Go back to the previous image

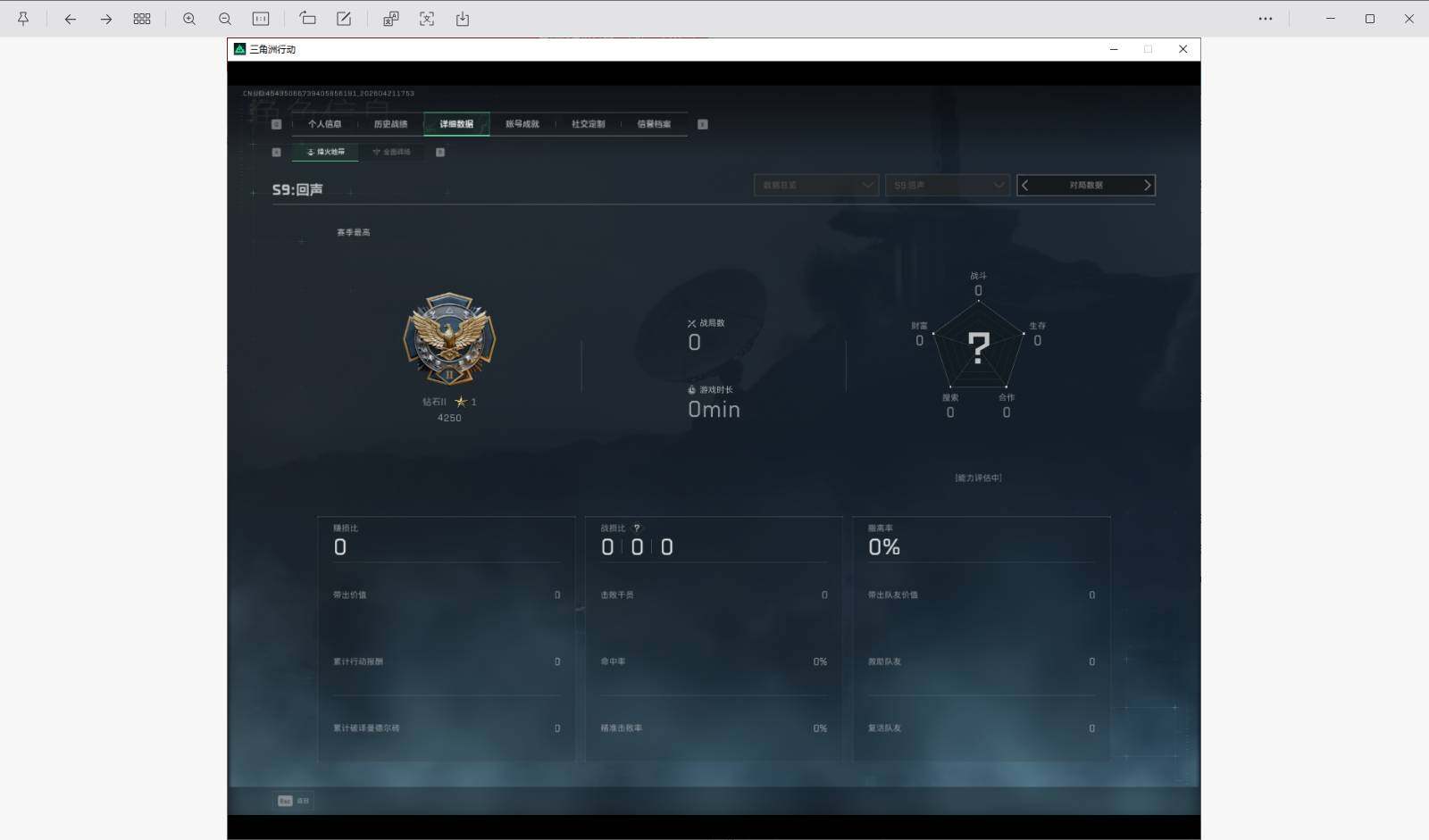pyautogui.click(x=70, y=19)
